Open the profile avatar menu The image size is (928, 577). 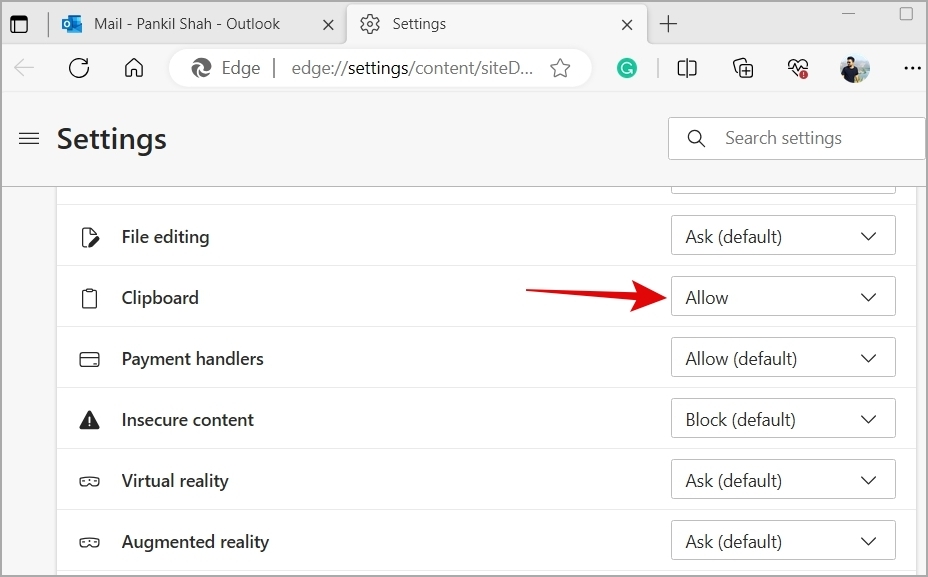click(854, 68)
